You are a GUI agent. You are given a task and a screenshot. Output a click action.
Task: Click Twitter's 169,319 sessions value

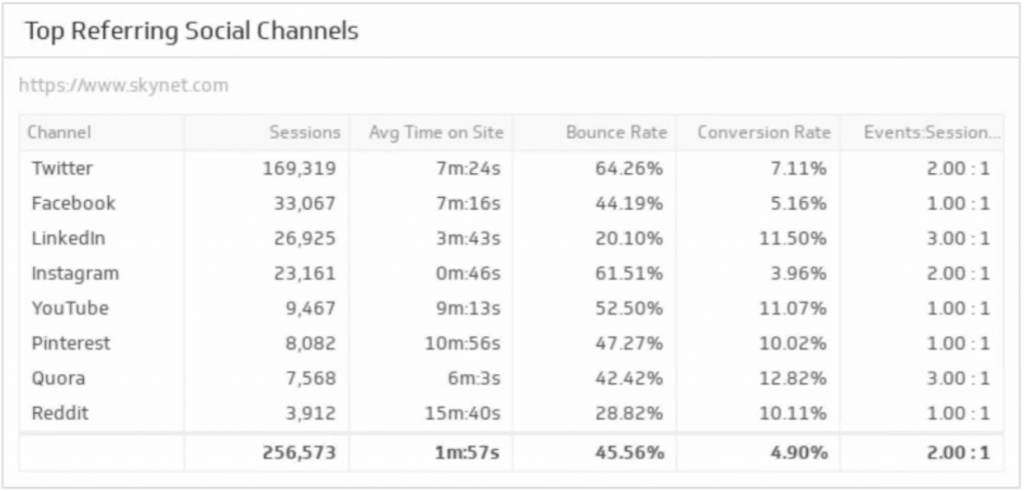(x=299, y=168)
